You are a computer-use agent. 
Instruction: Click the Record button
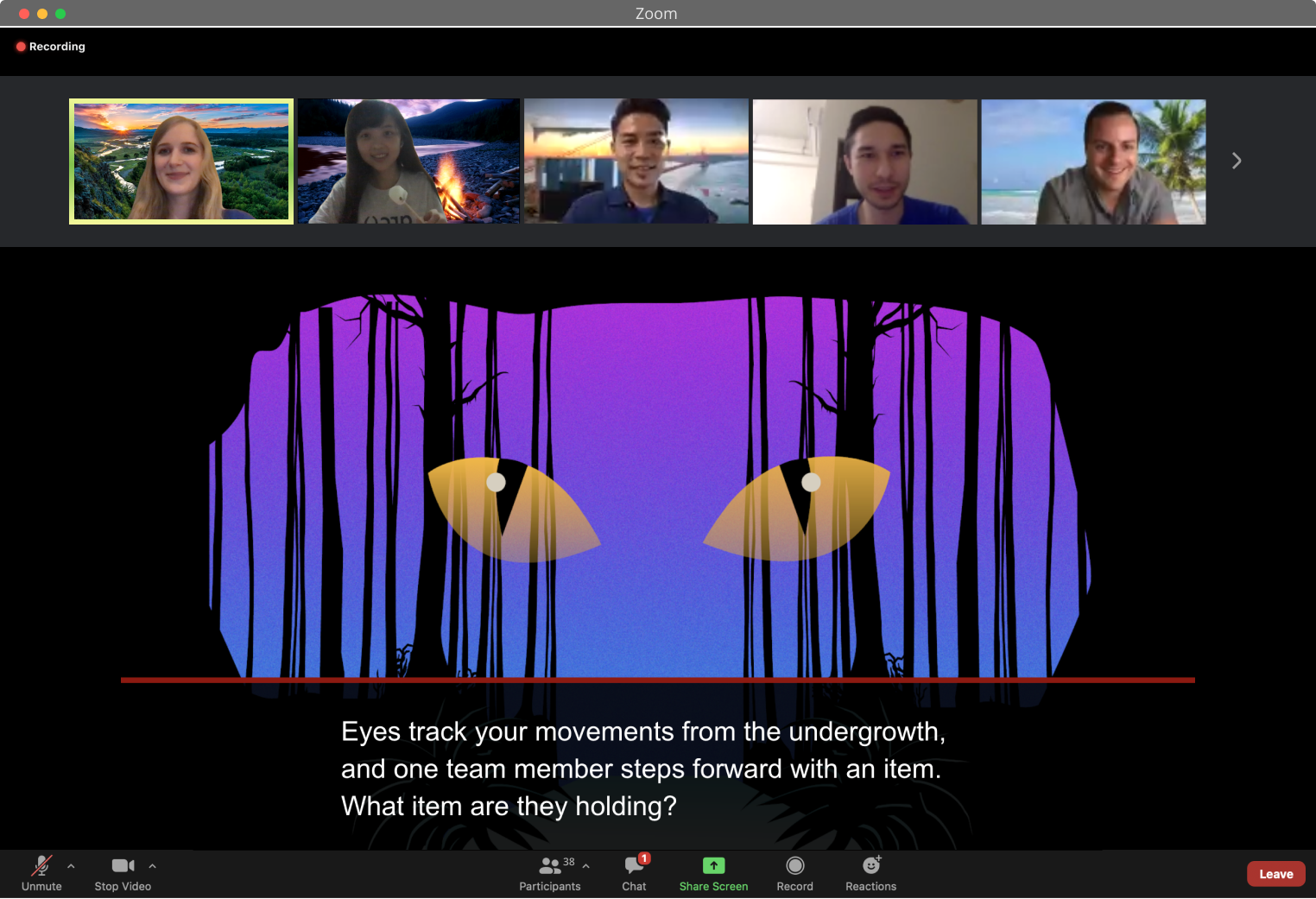794,873
